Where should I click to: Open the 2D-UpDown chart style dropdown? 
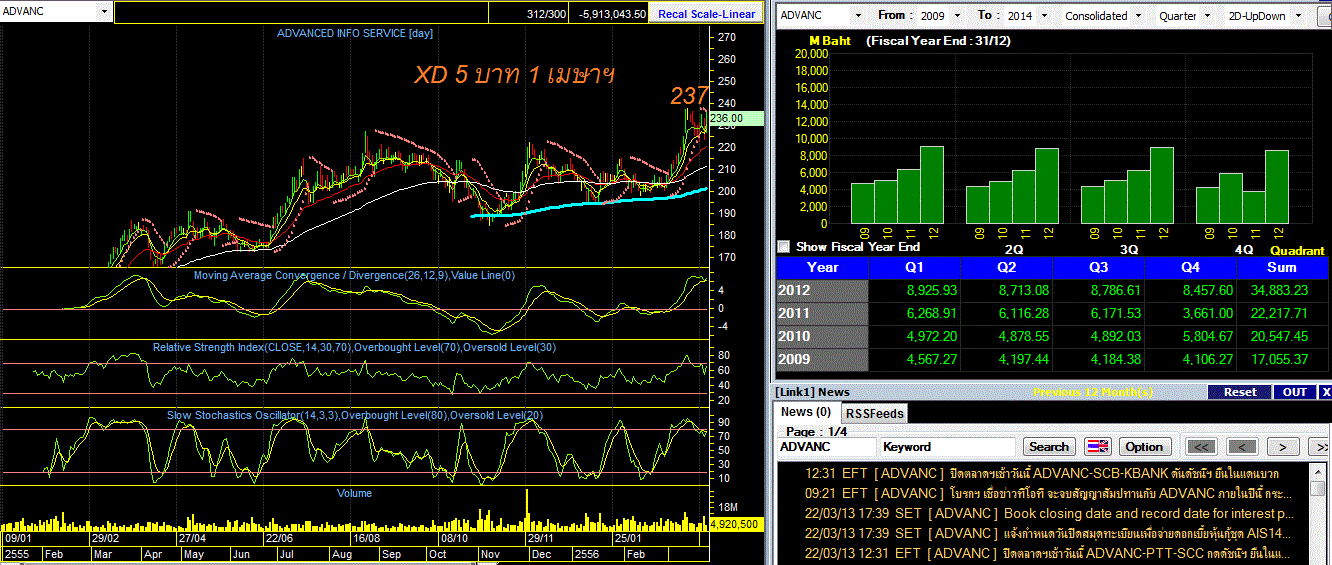click(1296, 16)
